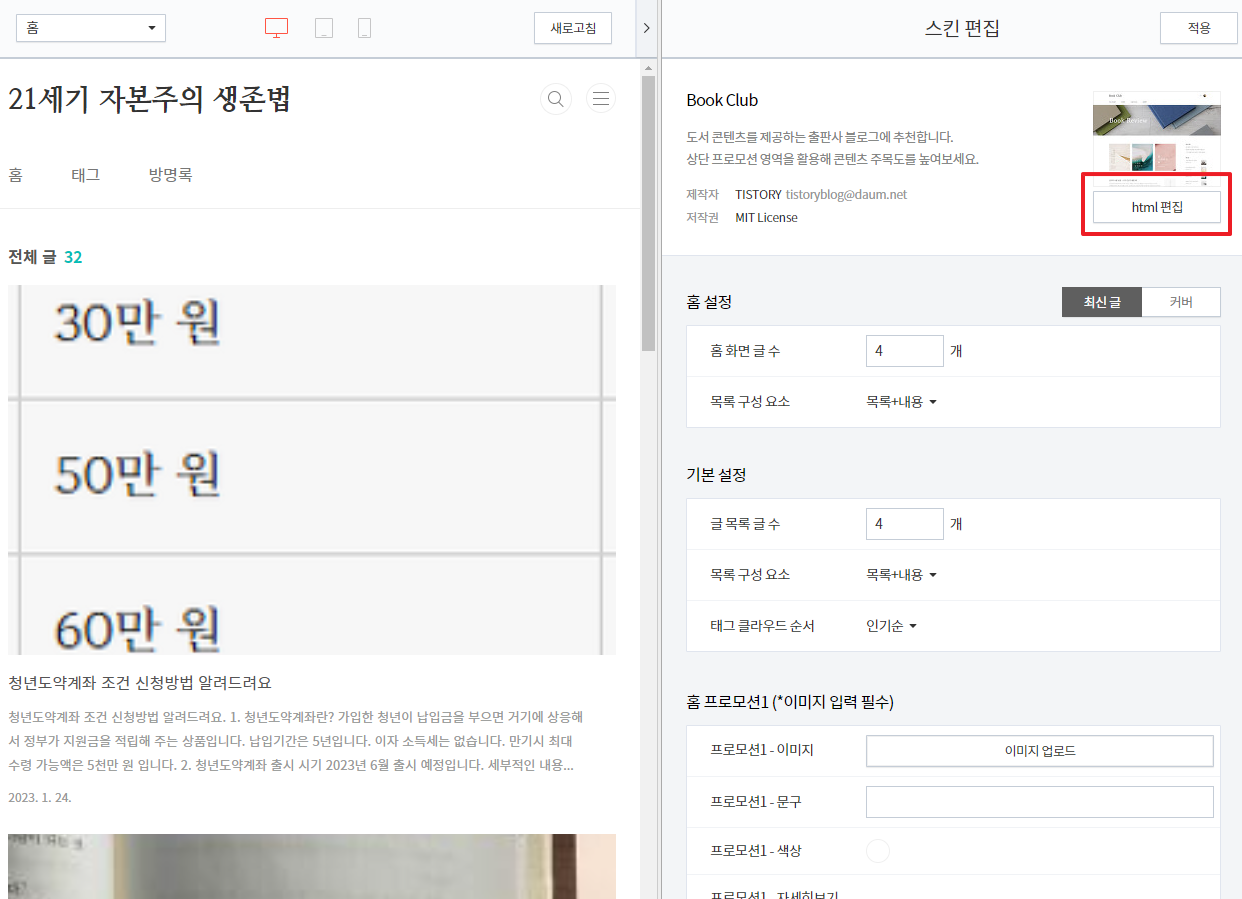Open the 홈 page selector dropdown
Viewport: 1242px width, 899px height.
tap(91, 28)
